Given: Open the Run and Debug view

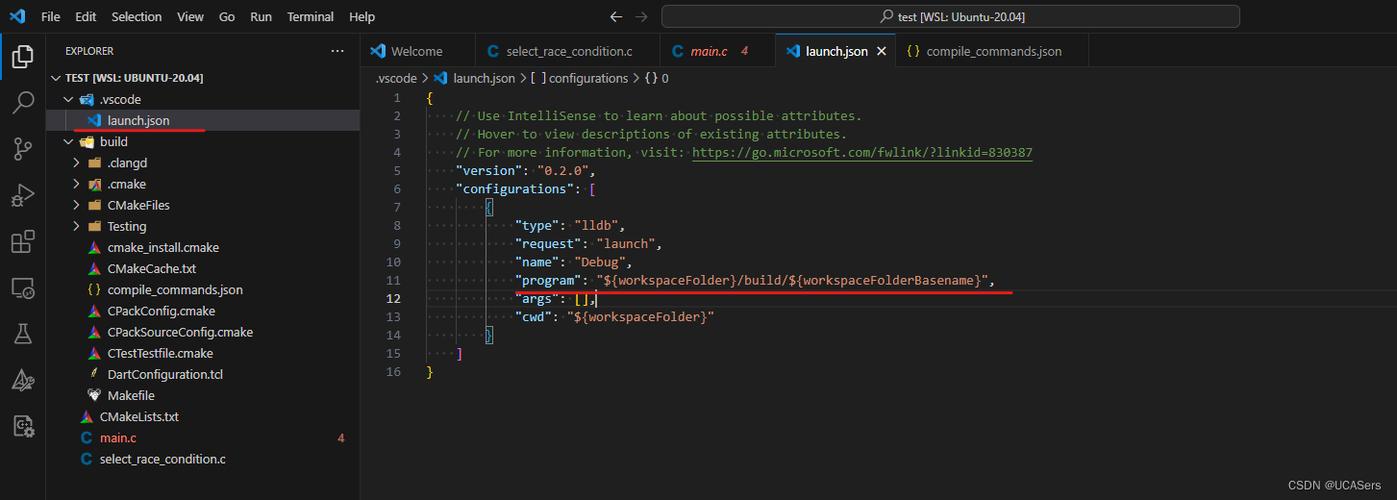Looking at the screenshot, I should [22, 195].
